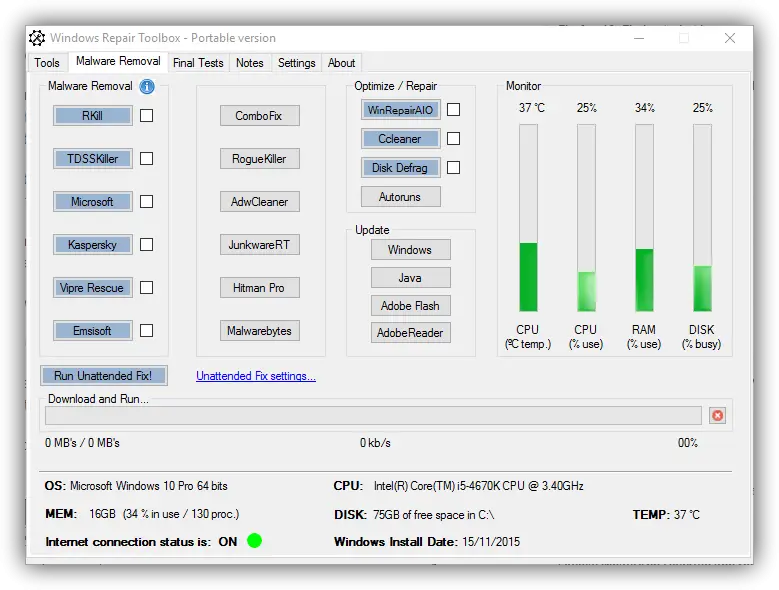
Task: Run AdwCleaner
Action: tap(260, 202)
